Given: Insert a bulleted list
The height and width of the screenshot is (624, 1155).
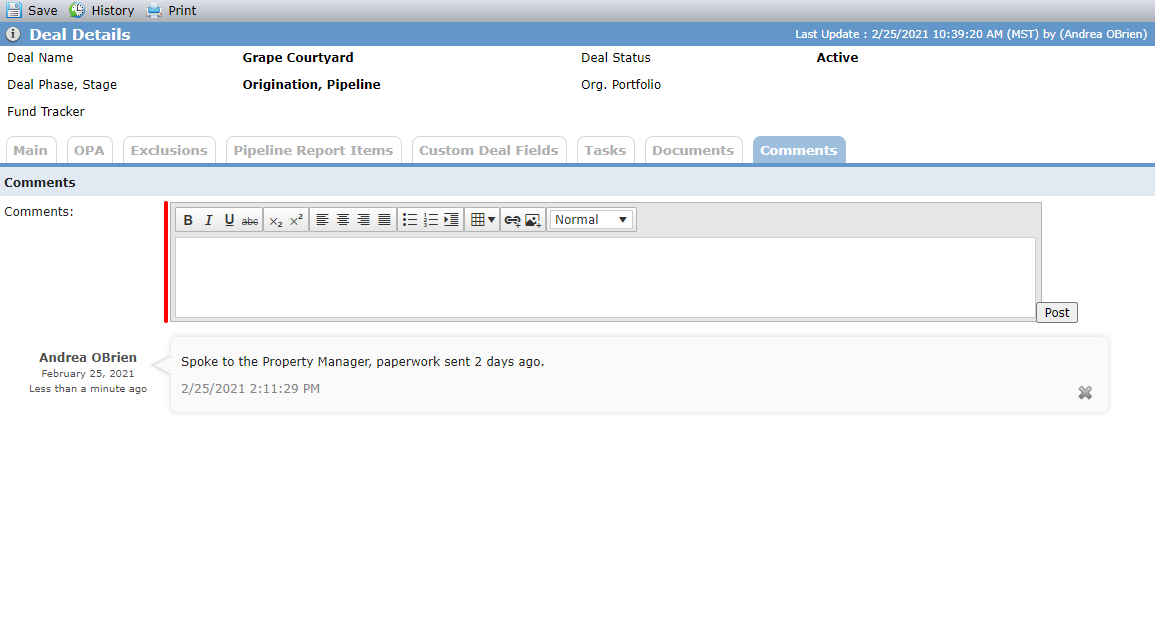Looking at the screenshot, I should coord(410,220).
